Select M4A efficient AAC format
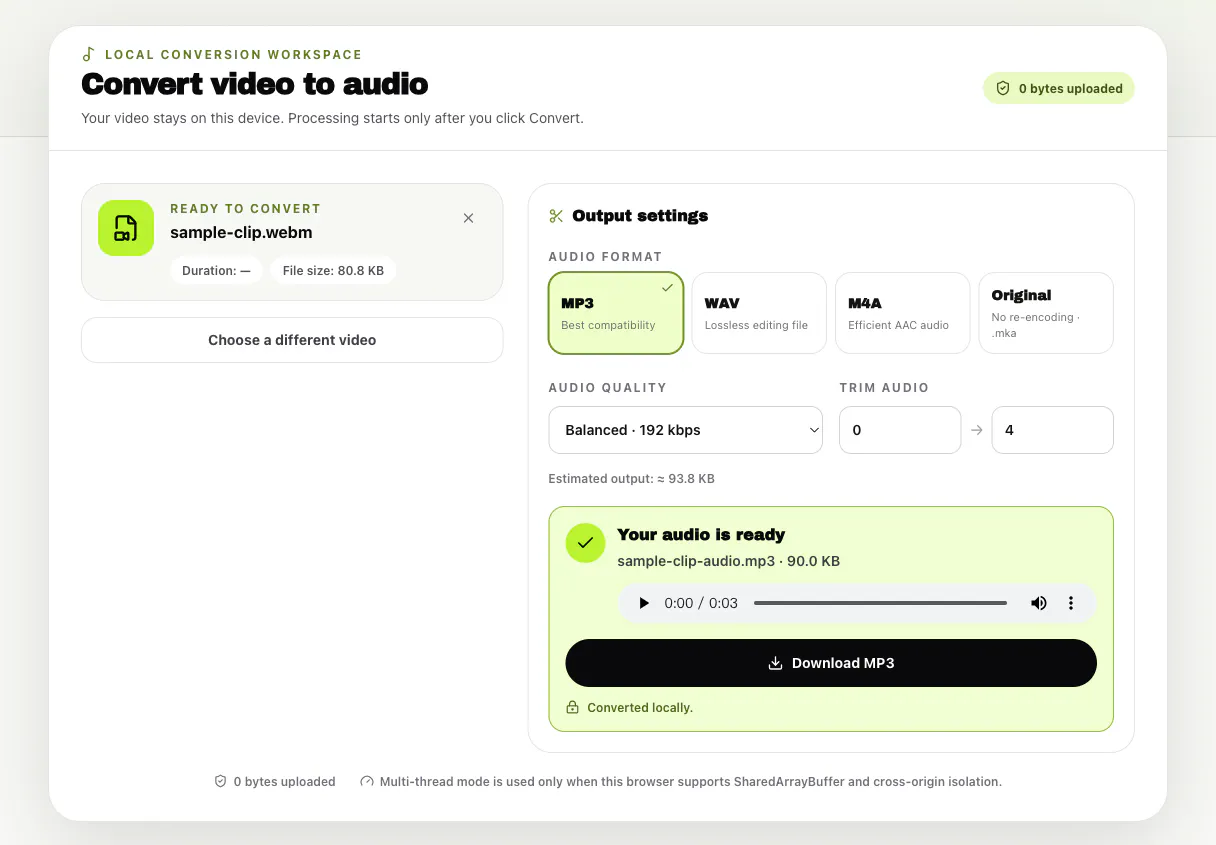Screen dimensions: 1216x845 coord(902,313)
